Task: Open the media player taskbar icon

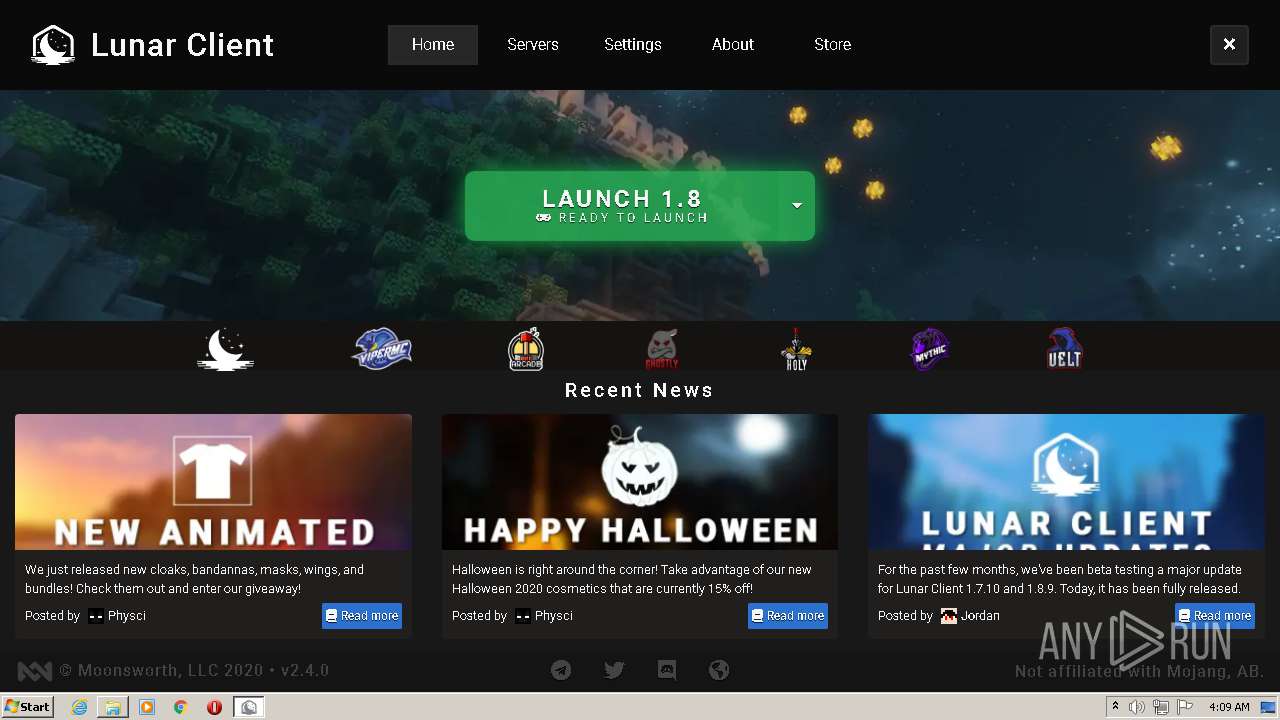Action: tap(147, 707)
